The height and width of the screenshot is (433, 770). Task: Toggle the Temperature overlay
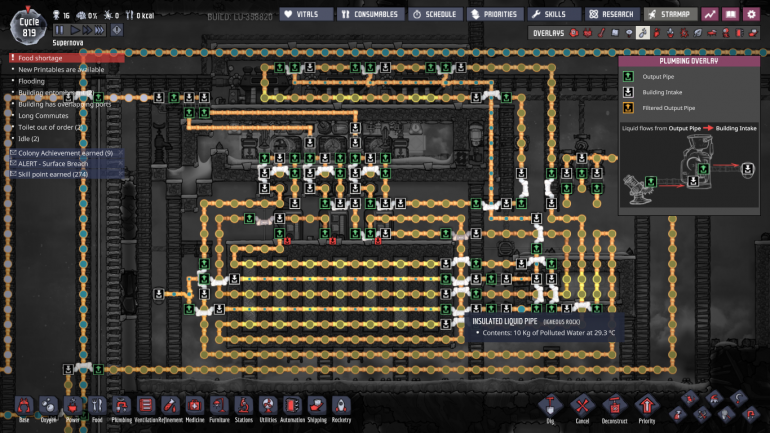602,33
